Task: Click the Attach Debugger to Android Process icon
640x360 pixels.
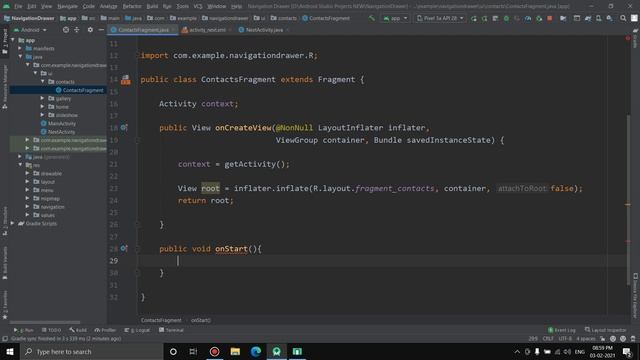Action: pyautogui.click(x=539, y=18)
